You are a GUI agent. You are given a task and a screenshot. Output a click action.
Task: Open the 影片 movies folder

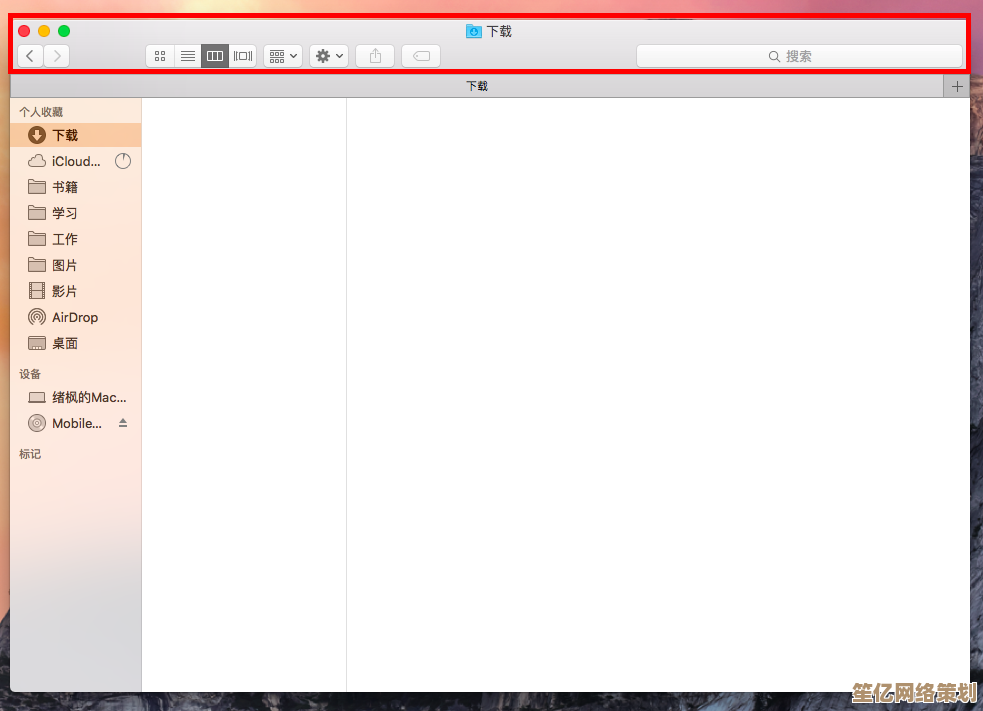pyautogui.click(x=65, y=291)
